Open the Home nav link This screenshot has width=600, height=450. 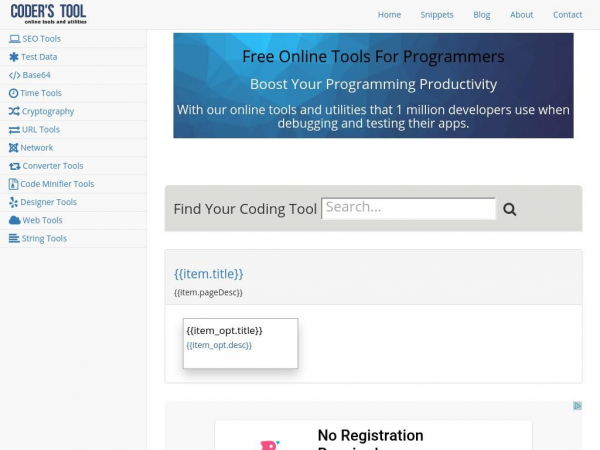[x=389, y=15]
